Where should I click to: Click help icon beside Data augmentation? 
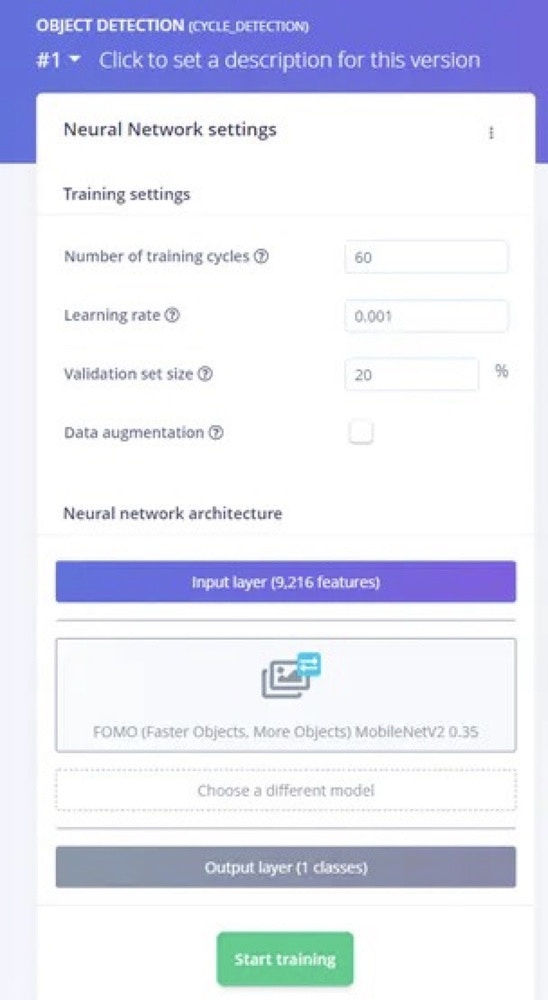coord(216,433)
